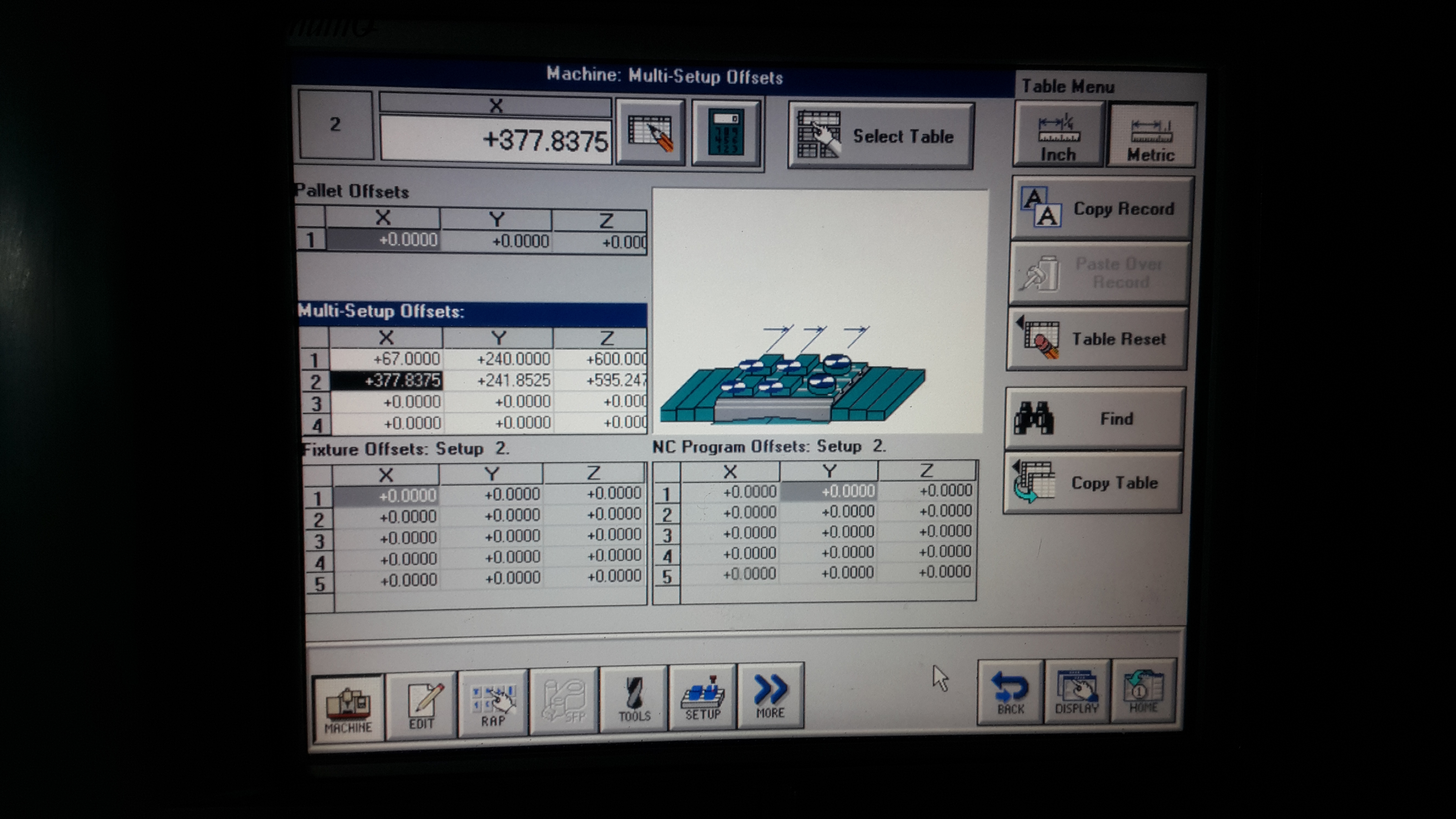This screenshot has height=819, width=1456.
Task: Select Multi-Setup Offsets row 4 Y cell
Action: pos(499,422)
